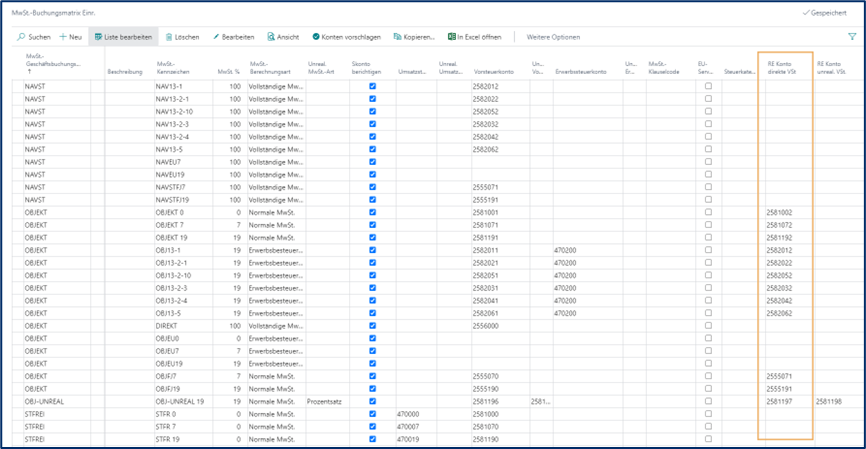Open the filter pane funnel icon
This screenshot has width=866, height=449.
852,37
